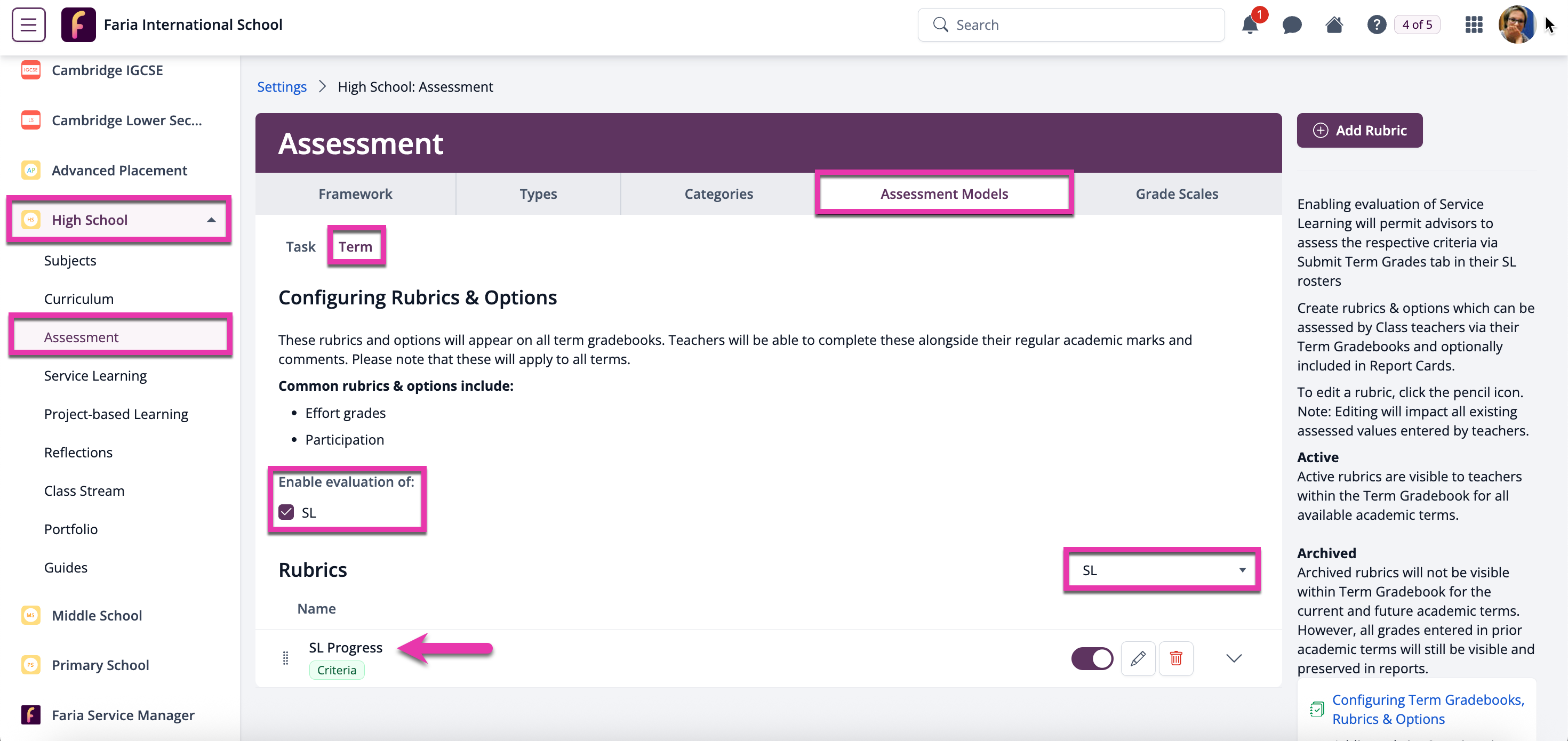
Task: Go to home icon
Action: click(x=1334, y=25)
